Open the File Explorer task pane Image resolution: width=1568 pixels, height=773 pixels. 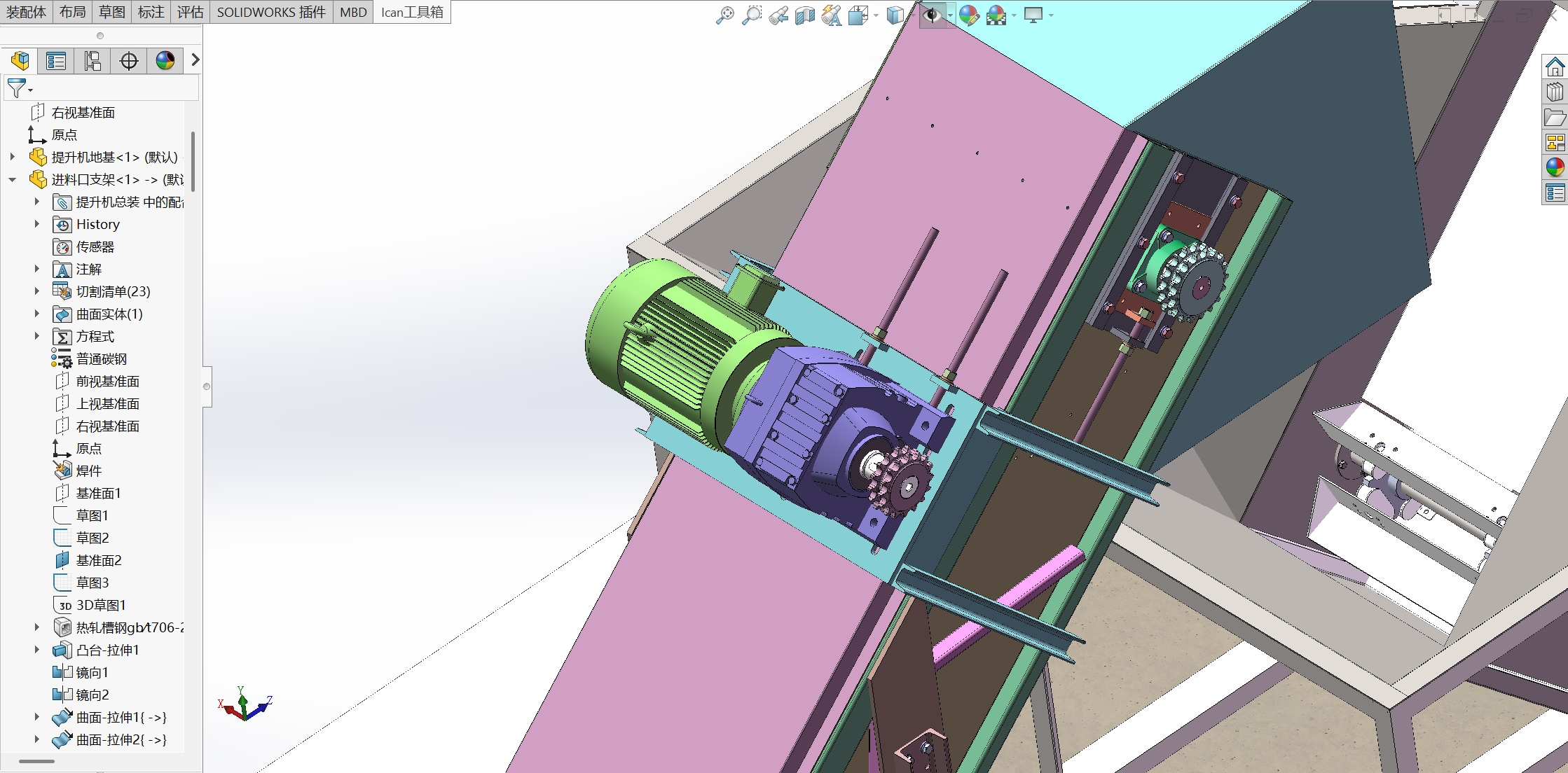pos(1555,118)
